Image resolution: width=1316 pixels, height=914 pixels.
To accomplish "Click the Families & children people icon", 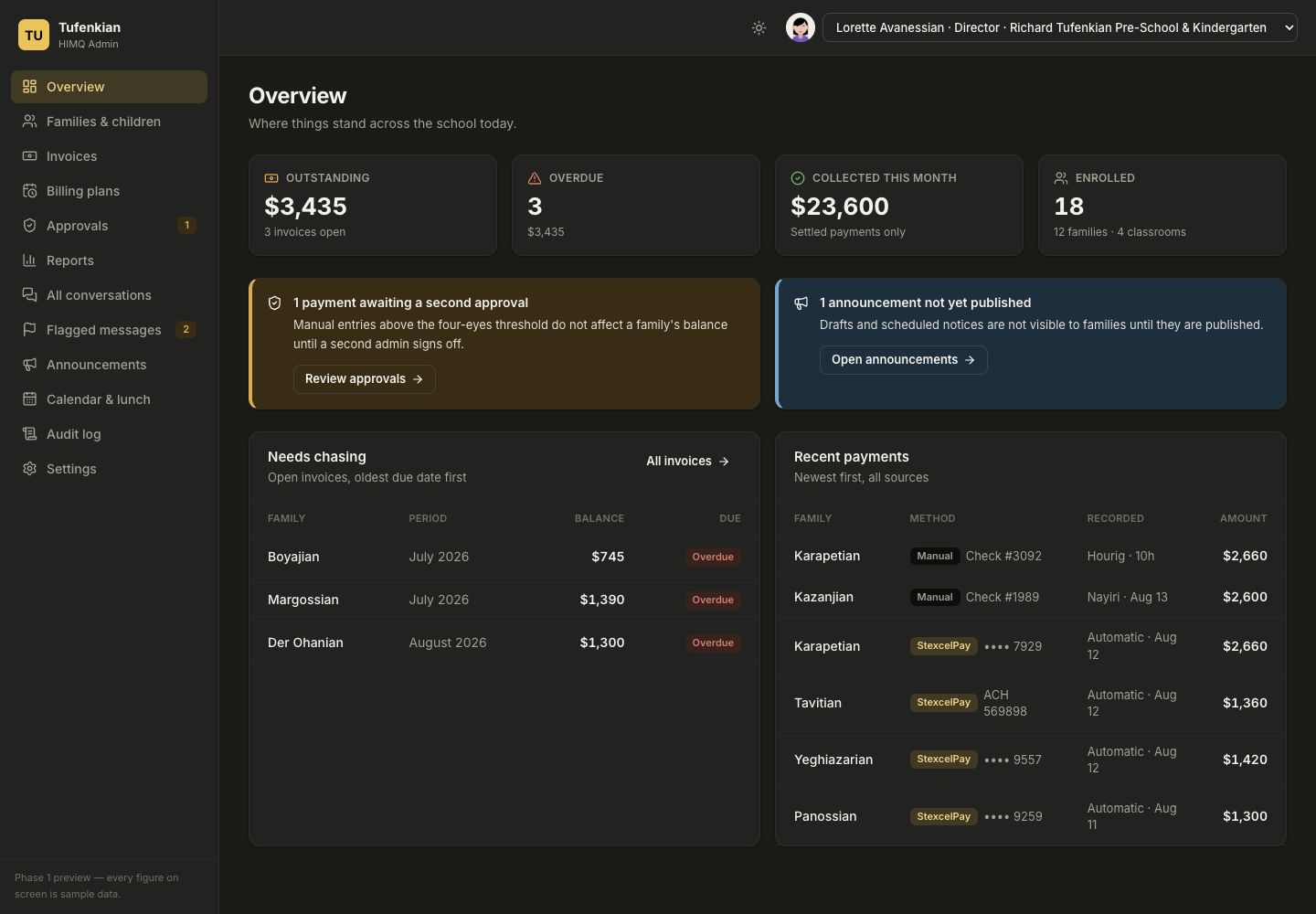I will (29, 122).
